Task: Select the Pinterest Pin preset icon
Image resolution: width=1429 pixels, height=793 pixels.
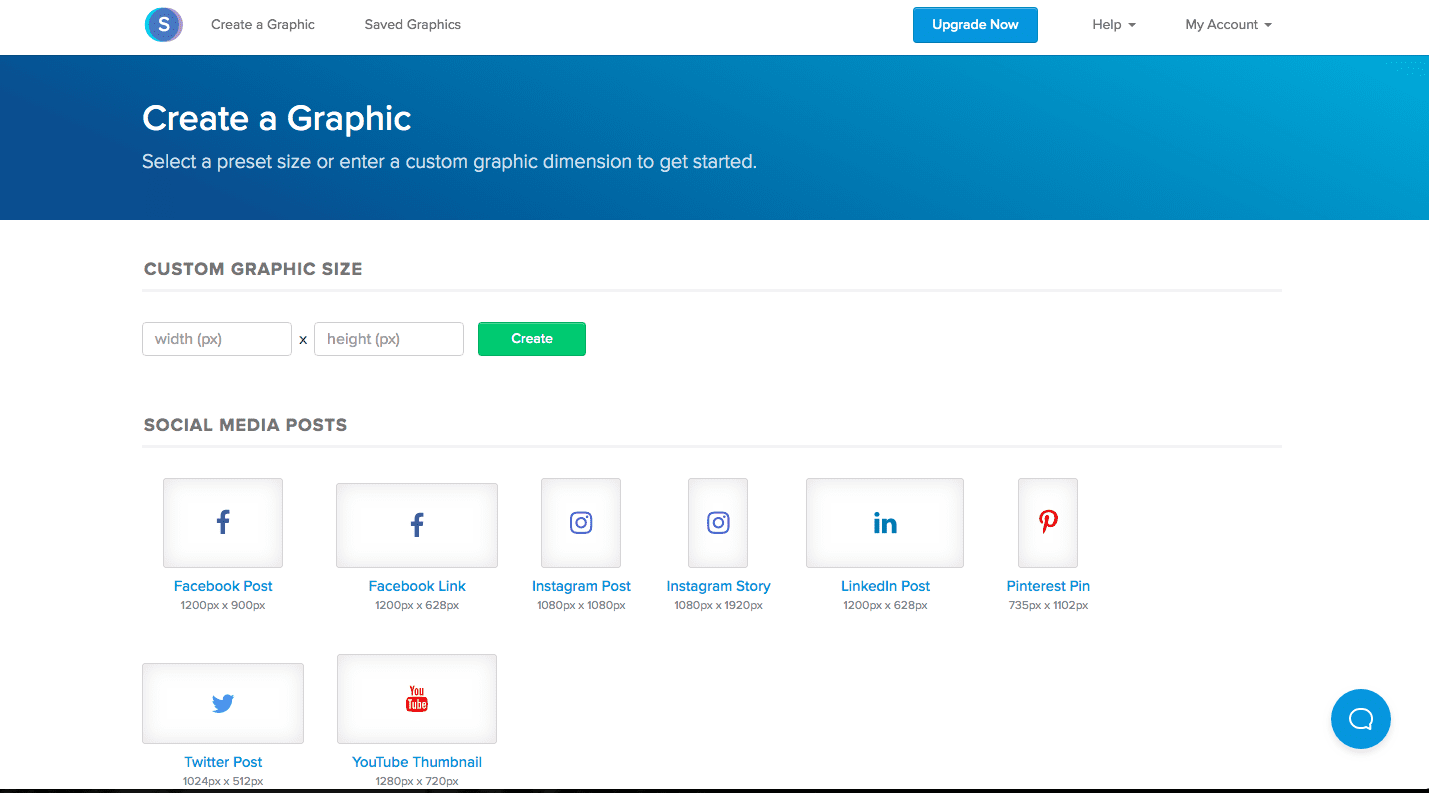Action: [x=1048, y=522]
